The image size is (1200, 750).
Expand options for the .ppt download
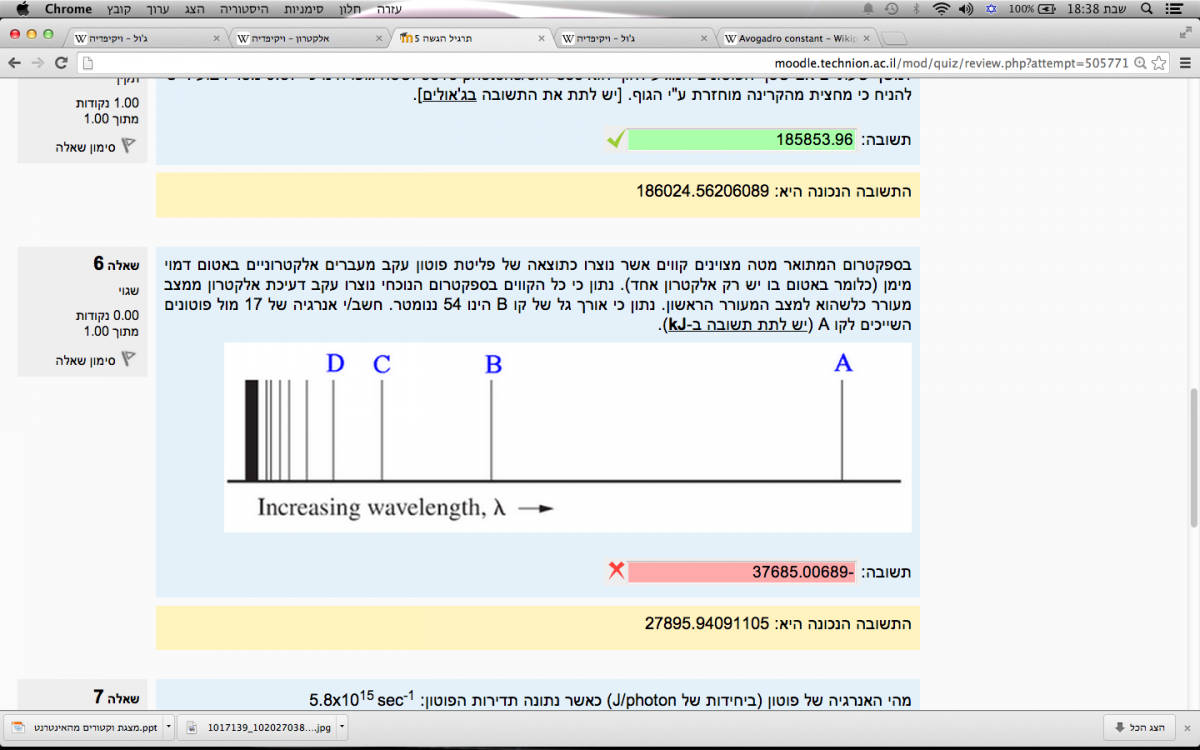click(168, 726)
